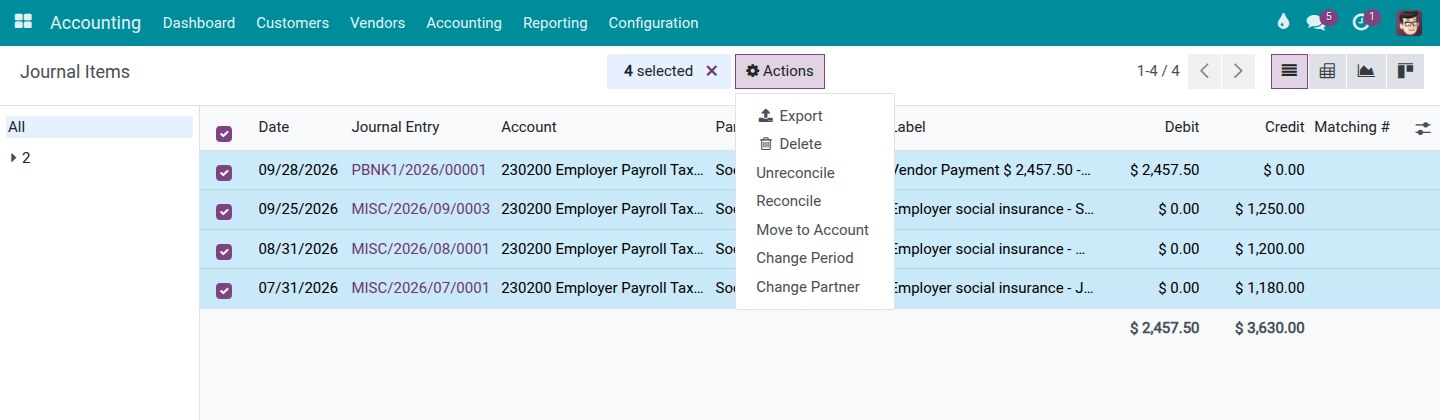Image resolution: width=1440 pixels, height=420 pixels.
Task: Click the $ 1,180.00 credit cell
Action: pos(1270,288)
